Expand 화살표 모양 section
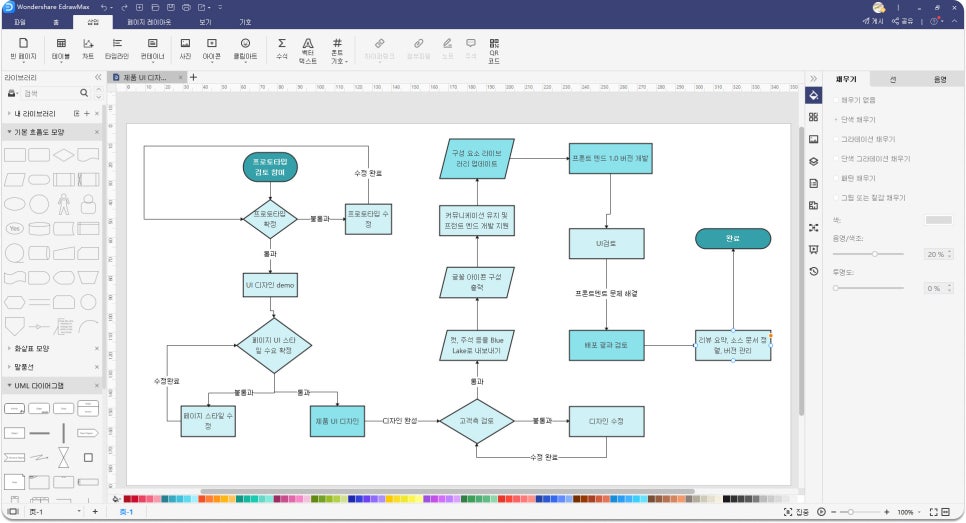 pos(9,349)
